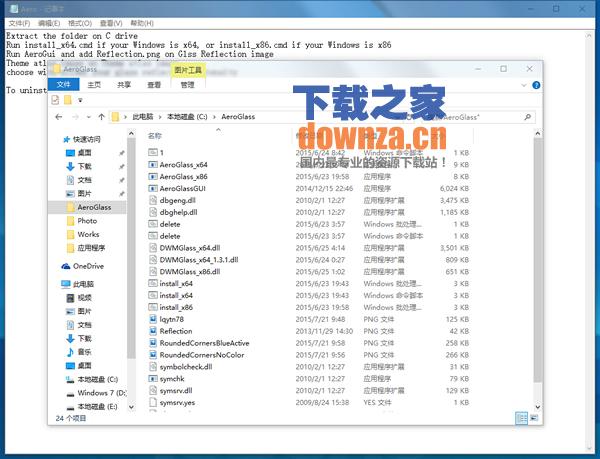Open Notepad Help (帮助) menu
This screenshot has width=600, height=459.
142,23
